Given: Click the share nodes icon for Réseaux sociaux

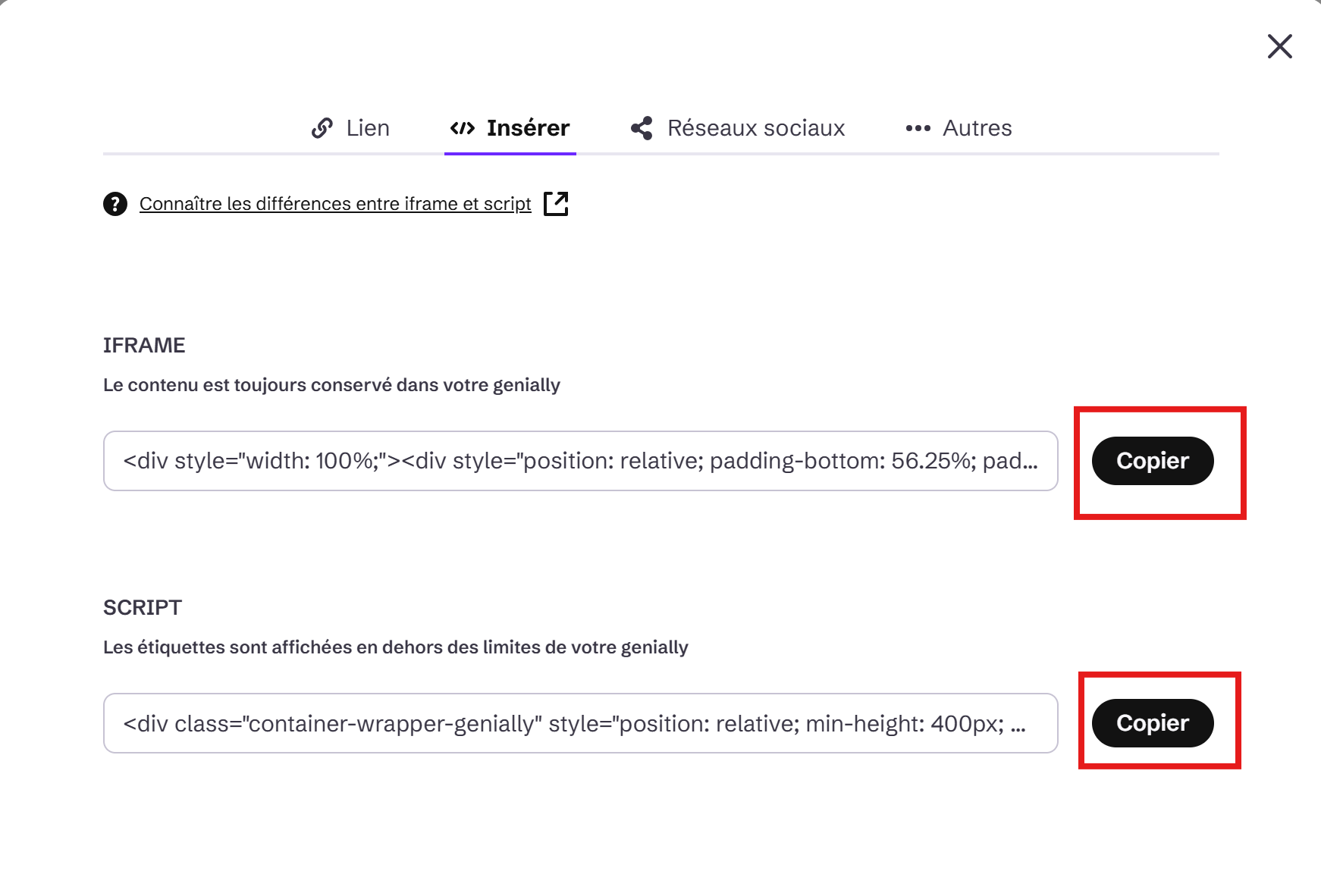Looking at the screenshot, I should click(x=642, y=128).
